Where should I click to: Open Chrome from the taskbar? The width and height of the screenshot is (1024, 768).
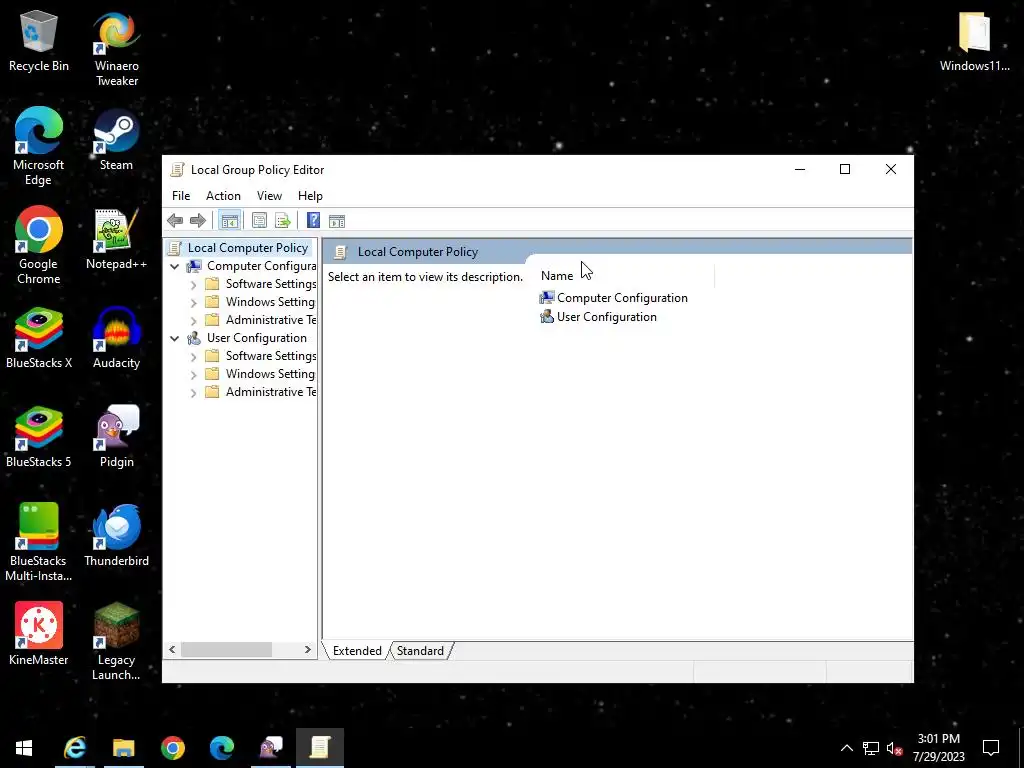tap(173, 748)
